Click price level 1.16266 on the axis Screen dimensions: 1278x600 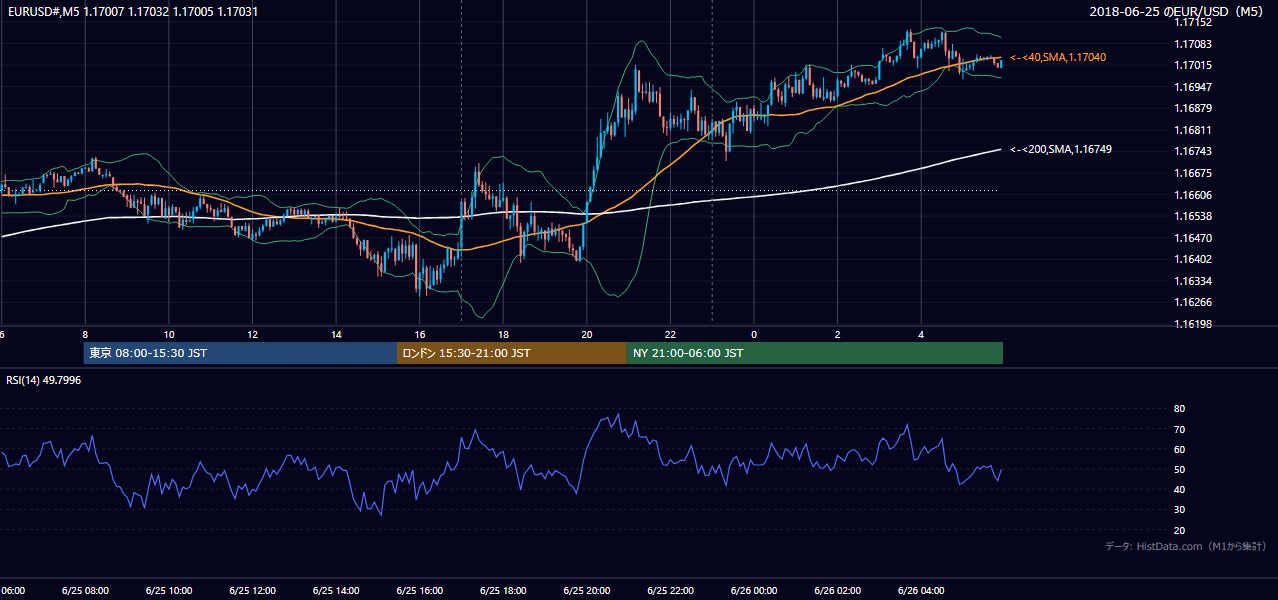(1193, 302)
